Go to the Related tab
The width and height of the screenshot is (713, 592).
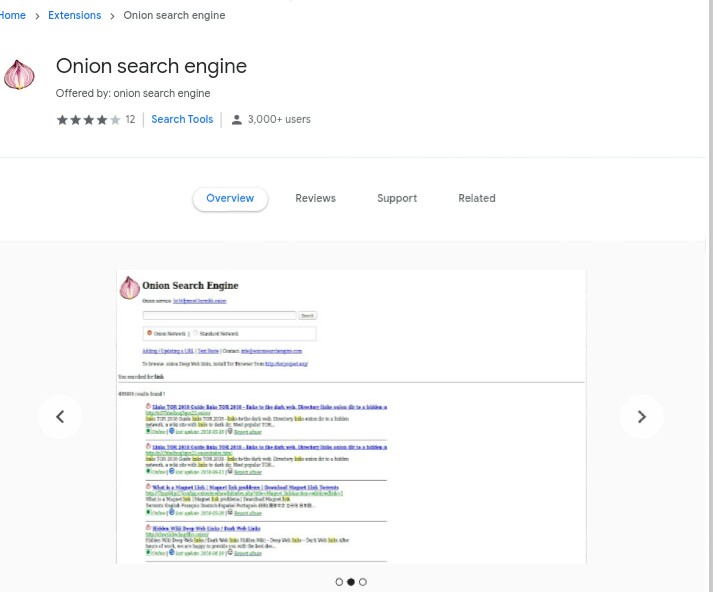tap(477, 199)
